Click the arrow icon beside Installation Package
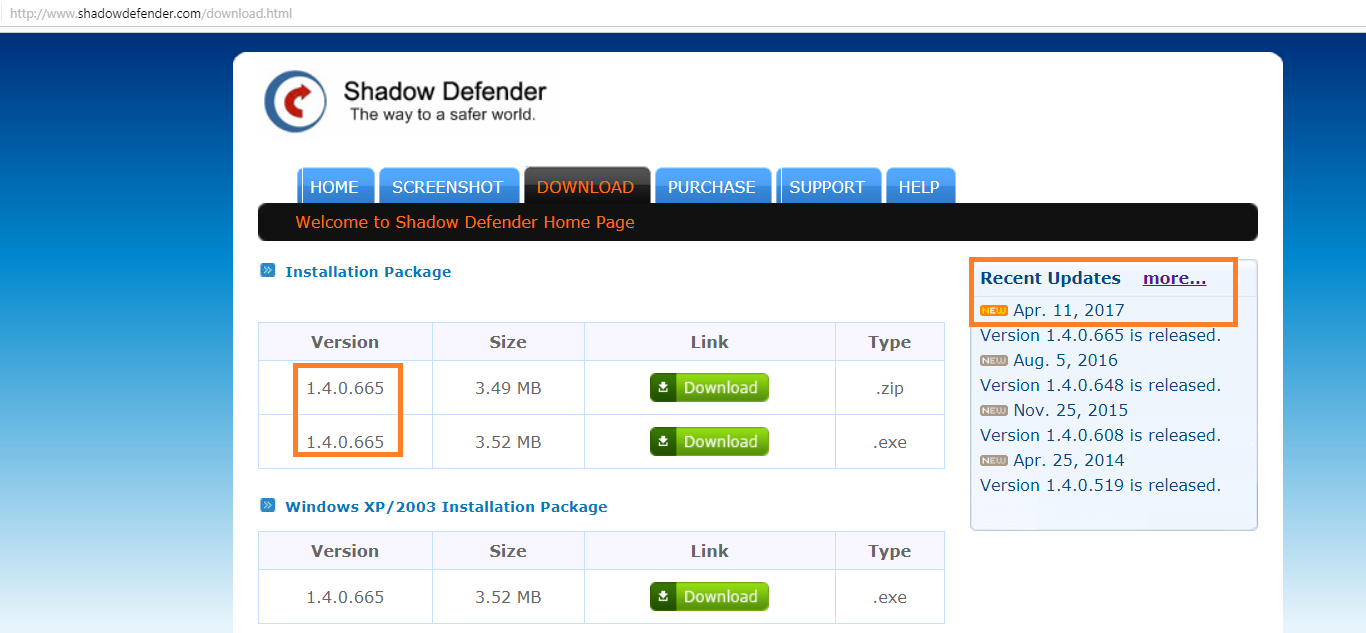Viewport: 1366px width, 633px height. [268, 270]
